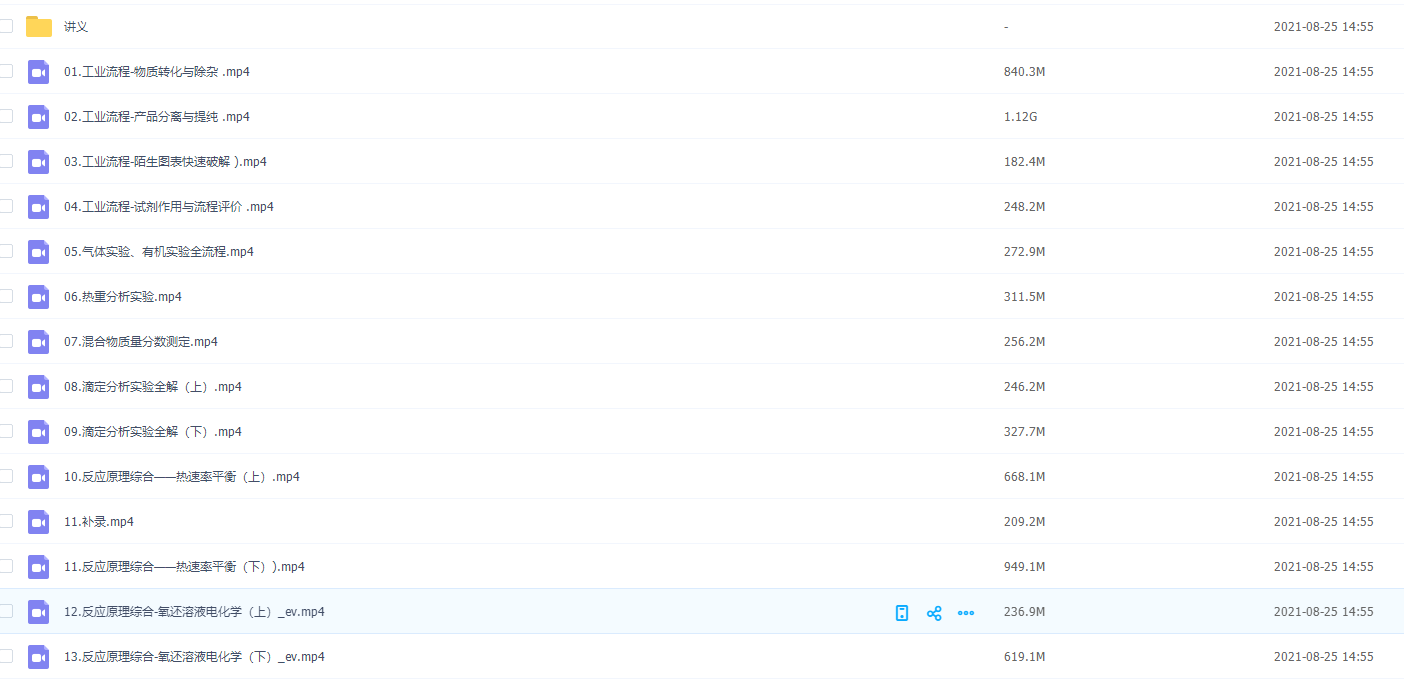Open 05.气体实验、有机实验全流程.mp4

coord(158,252)
